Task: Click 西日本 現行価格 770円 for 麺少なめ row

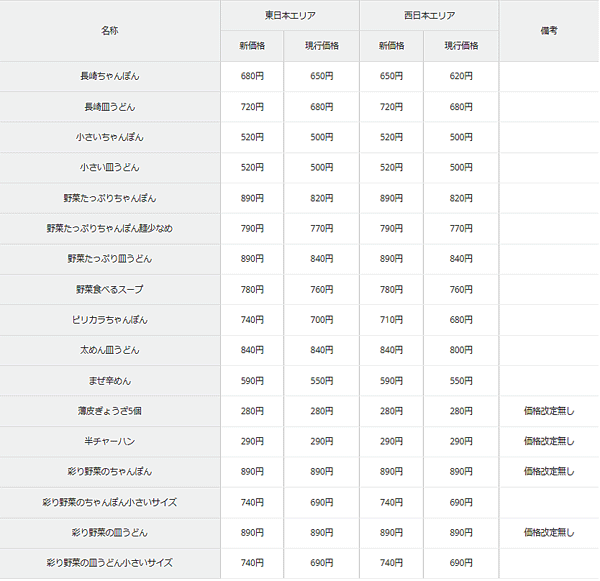Action: pyautogui.click(x=461, y=228)
